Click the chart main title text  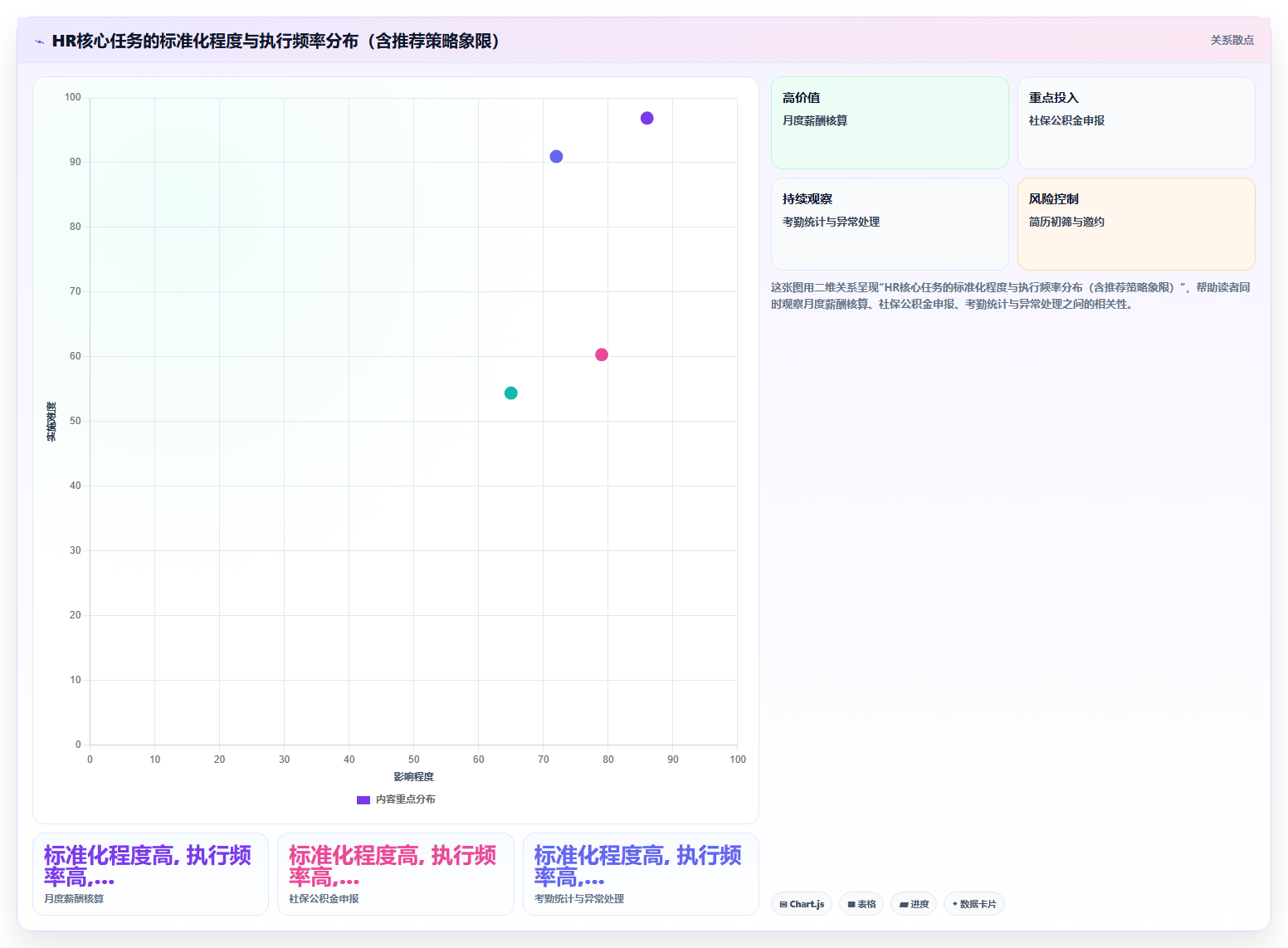pyautogui.click(x=280, y=41)
